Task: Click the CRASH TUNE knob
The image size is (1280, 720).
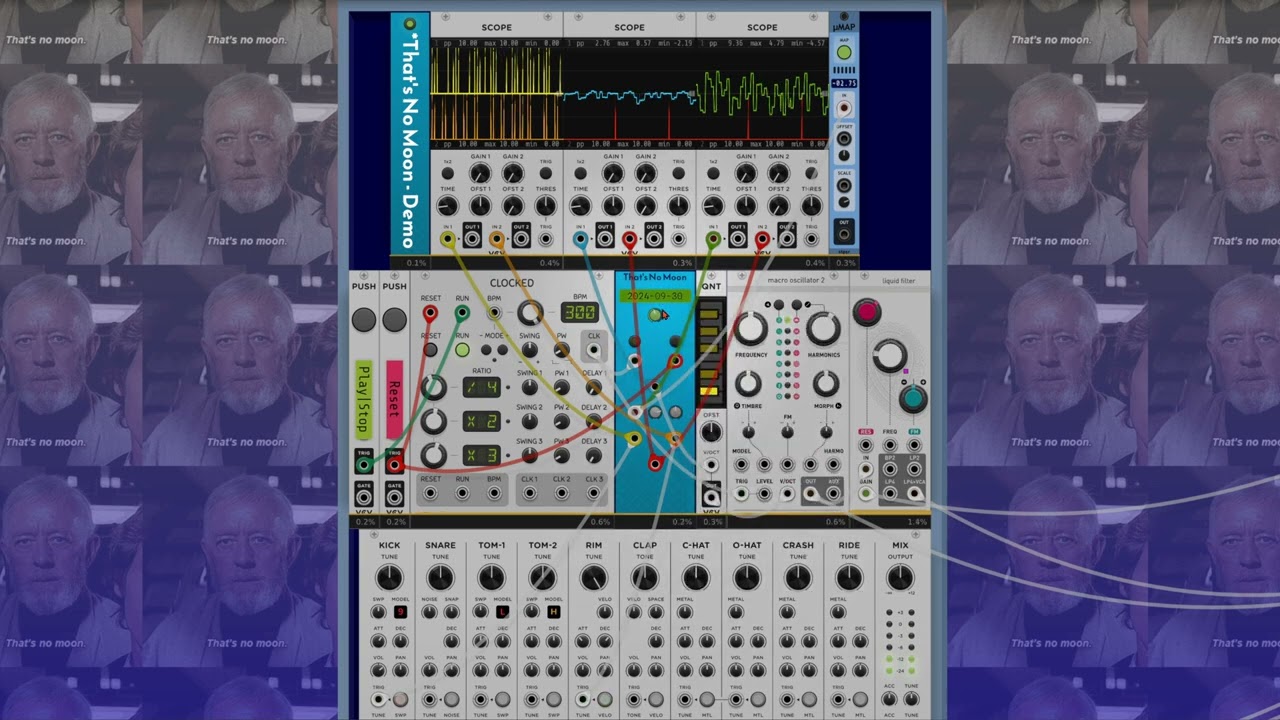Action: (798, 578)
